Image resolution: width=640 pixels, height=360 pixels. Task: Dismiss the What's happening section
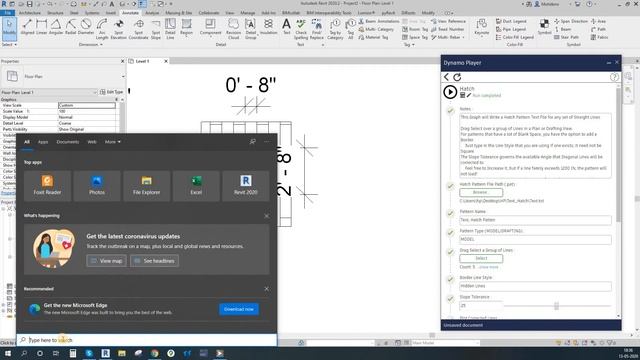click(x=267, y=216)
